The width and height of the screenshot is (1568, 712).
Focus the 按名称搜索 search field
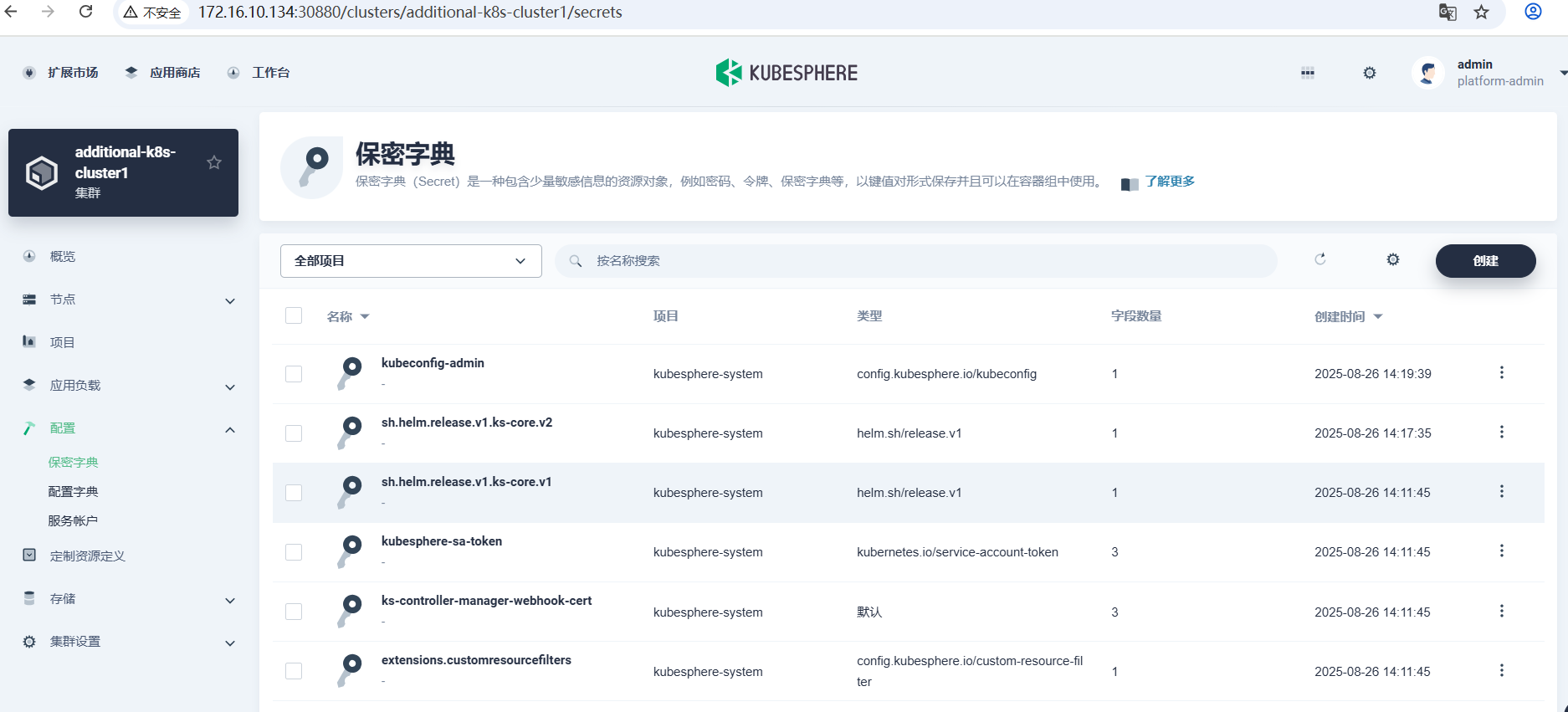[916, 261]
